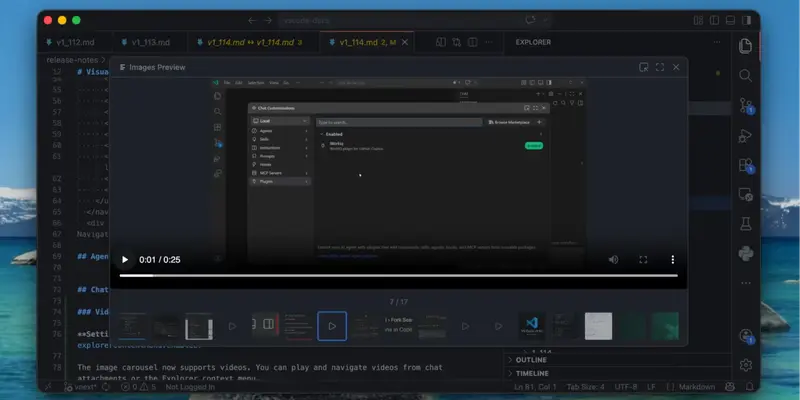This screenshot has width=800, height=400.
Task: Open the Extensions view
Action: [x=745, y=165]
